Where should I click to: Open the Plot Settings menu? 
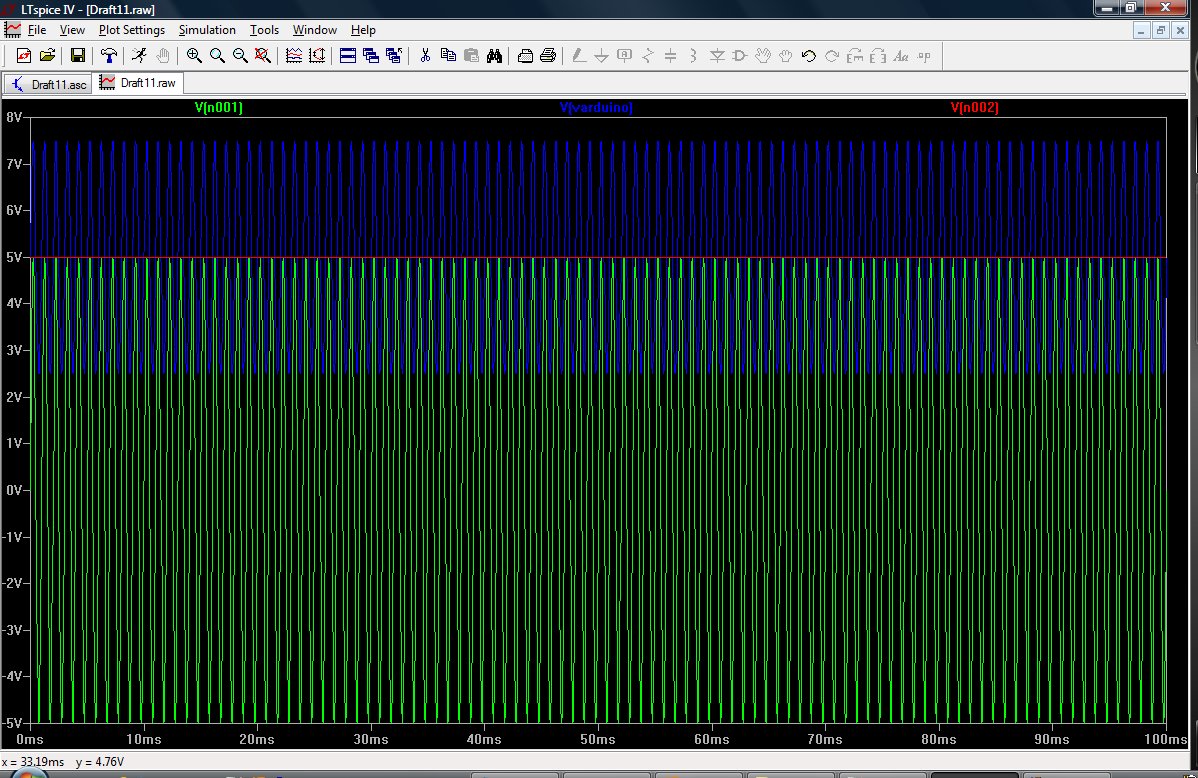pyautogui.click(x=132, y=30)
